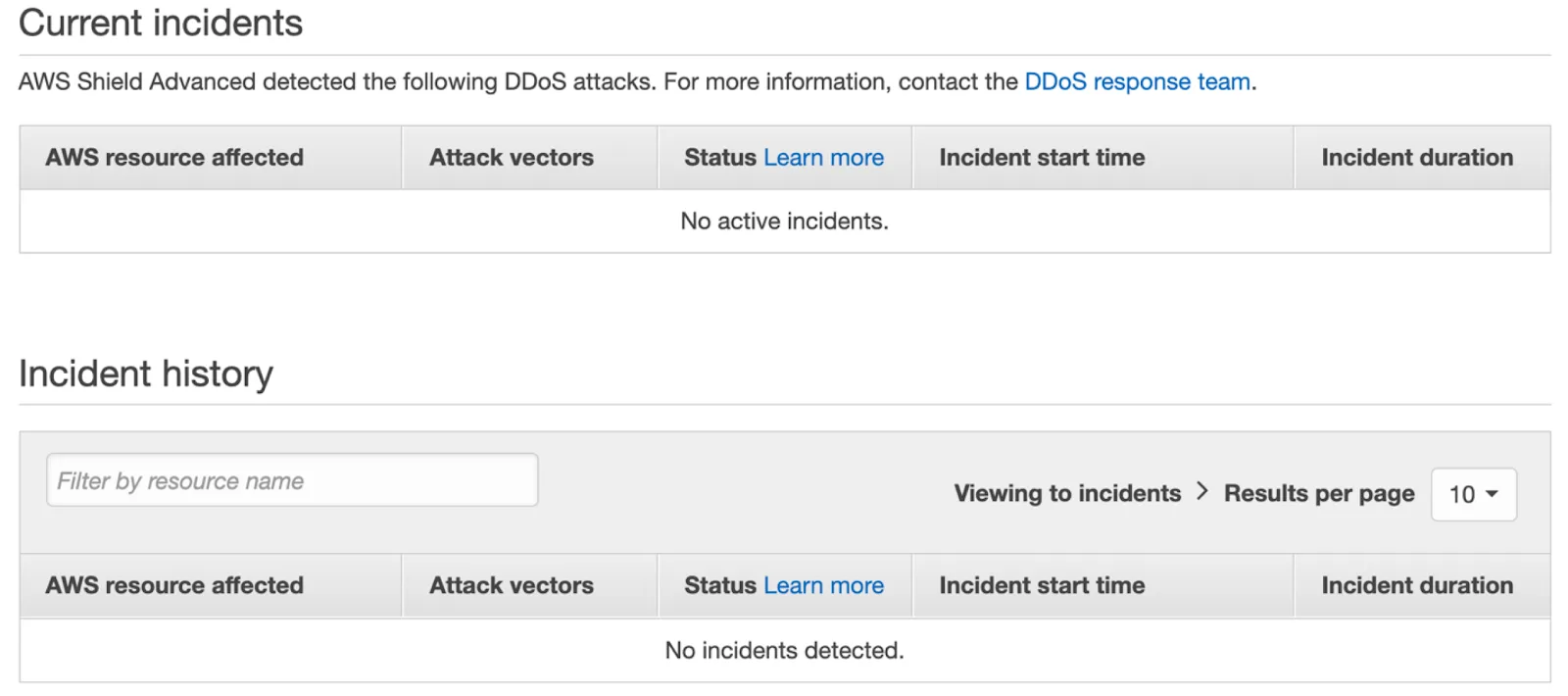Click the Filter by resource name field
The height and width of the screenshot is (696, 1568).
click(x=291, y=480)
